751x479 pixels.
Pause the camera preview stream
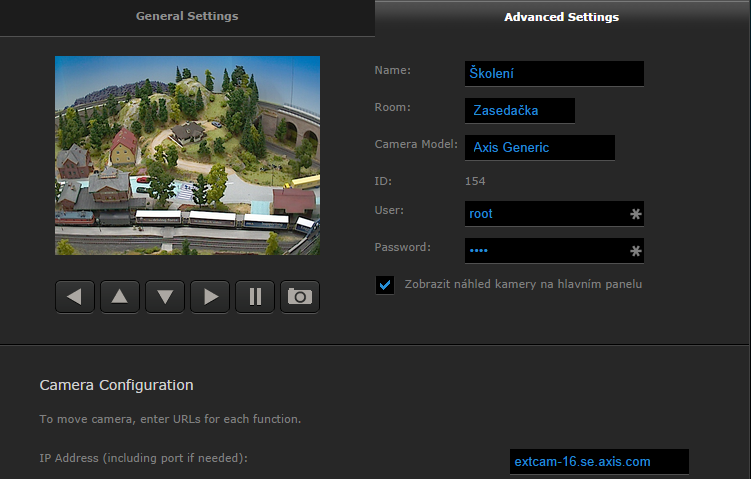[x=255, y=297]
